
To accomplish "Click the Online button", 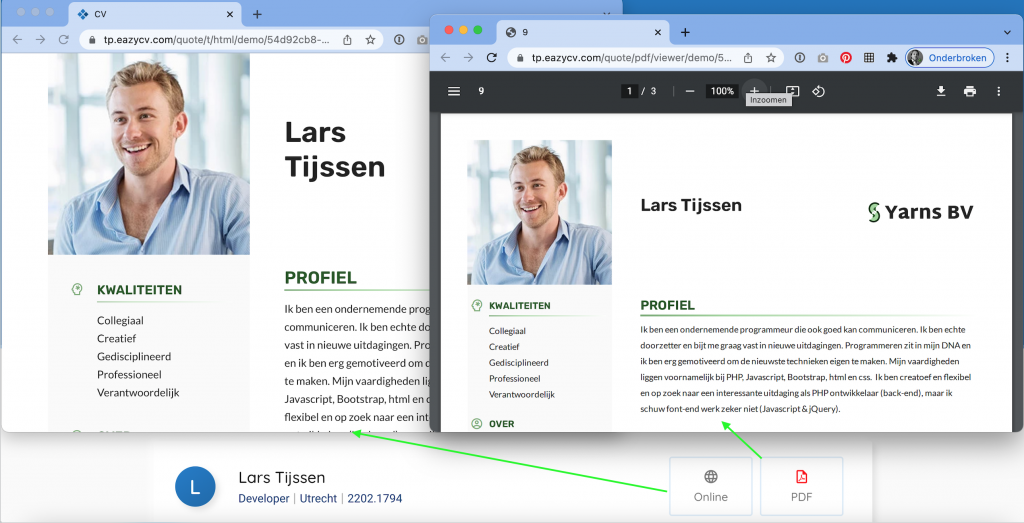I will tap(710, 486).
